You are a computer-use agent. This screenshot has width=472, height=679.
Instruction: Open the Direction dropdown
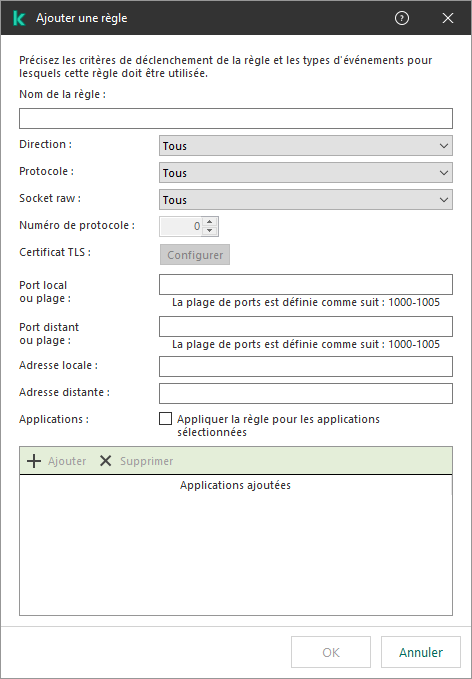306,146
